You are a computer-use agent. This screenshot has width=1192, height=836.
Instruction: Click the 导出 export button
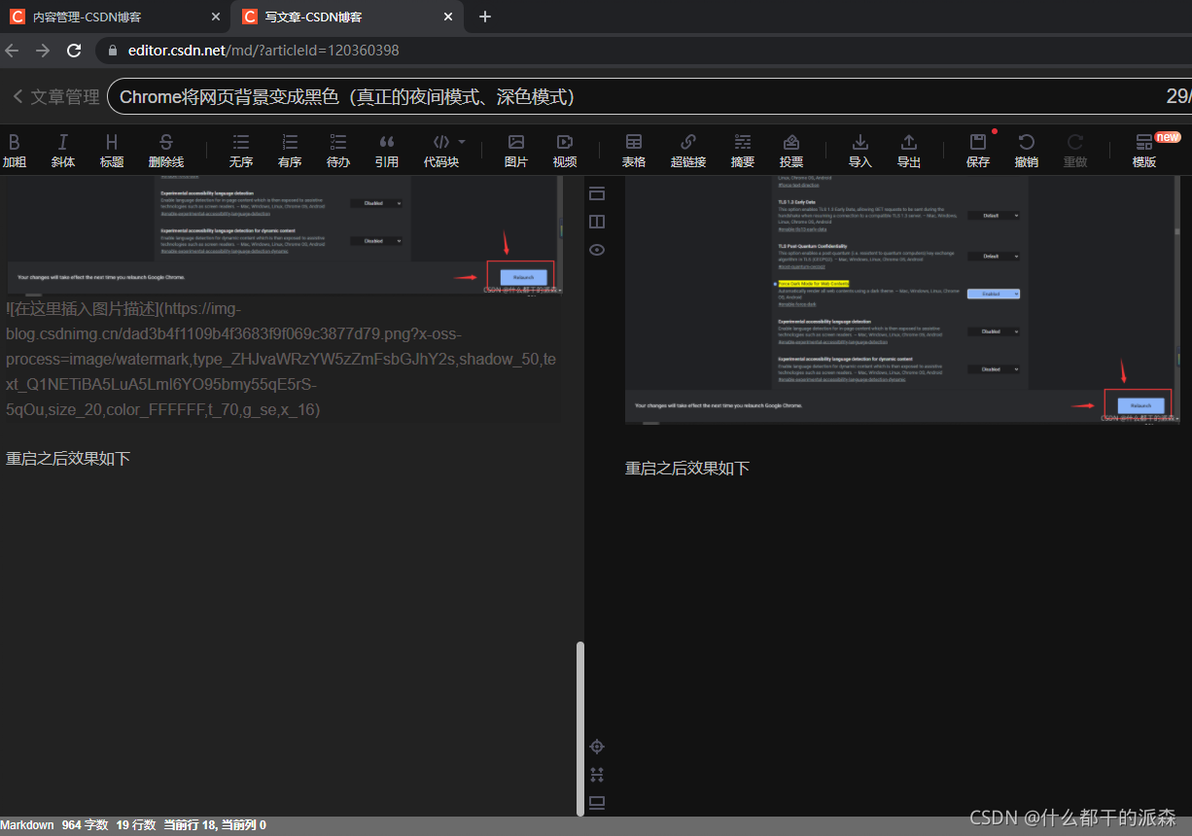[908, 150]
